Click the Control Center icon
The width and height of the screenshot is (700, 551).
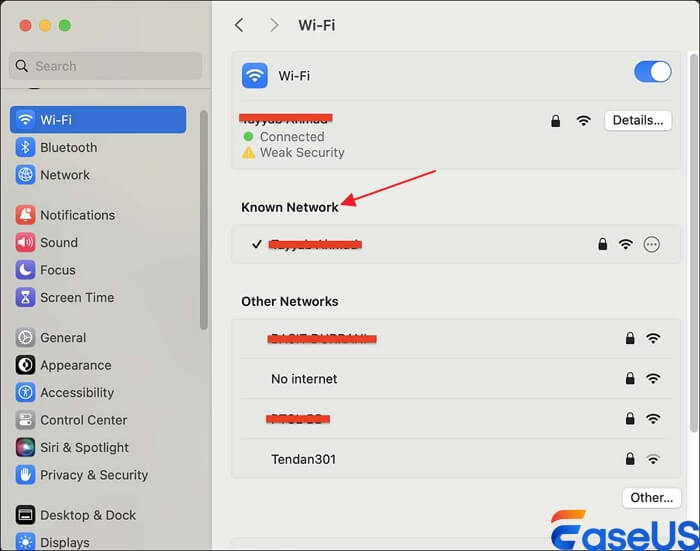(25, 420)
